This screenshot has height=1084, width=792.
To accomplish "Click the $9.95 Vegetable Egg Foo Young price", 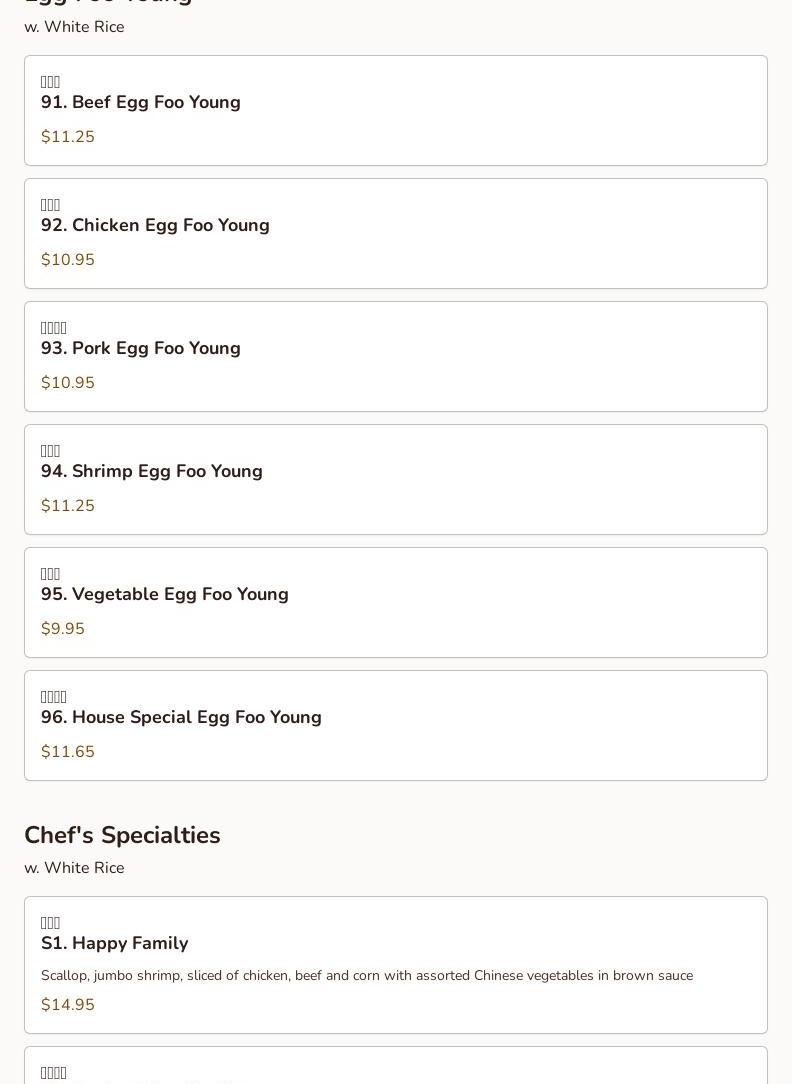I will 63,629.
